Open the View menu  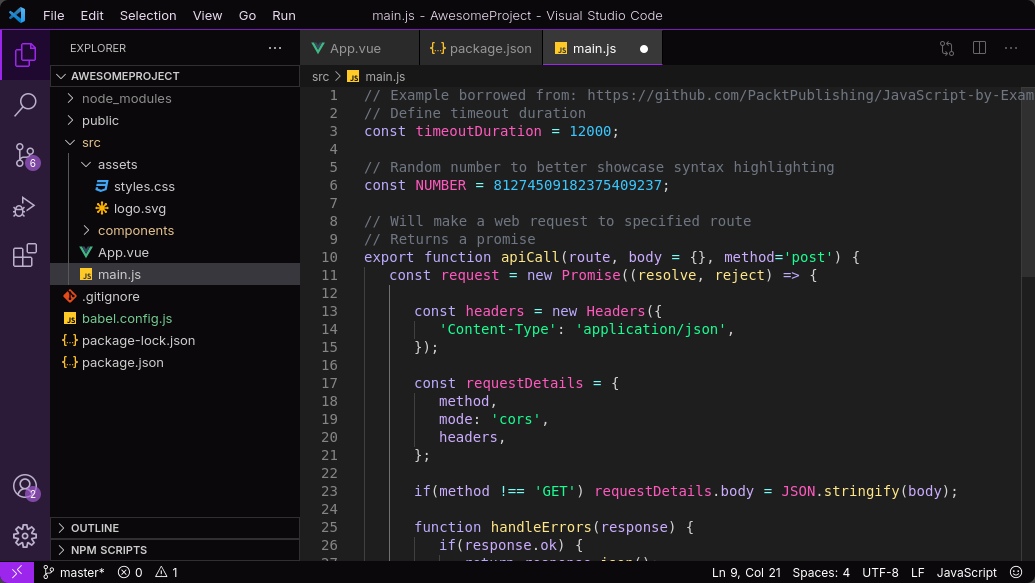coord(207,15)
